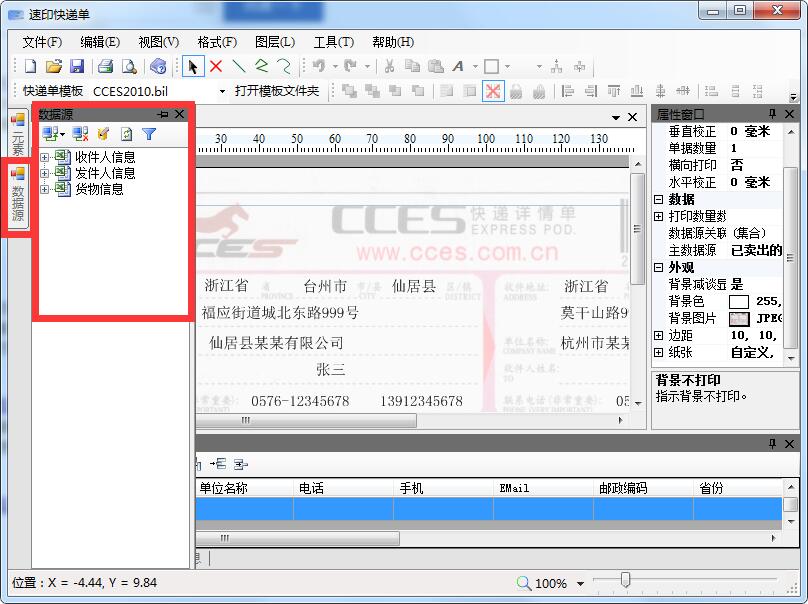Toggle the highlighted red cross grid button
The width and height of the screenshot is (808, 604).
(x=493, y=91)
